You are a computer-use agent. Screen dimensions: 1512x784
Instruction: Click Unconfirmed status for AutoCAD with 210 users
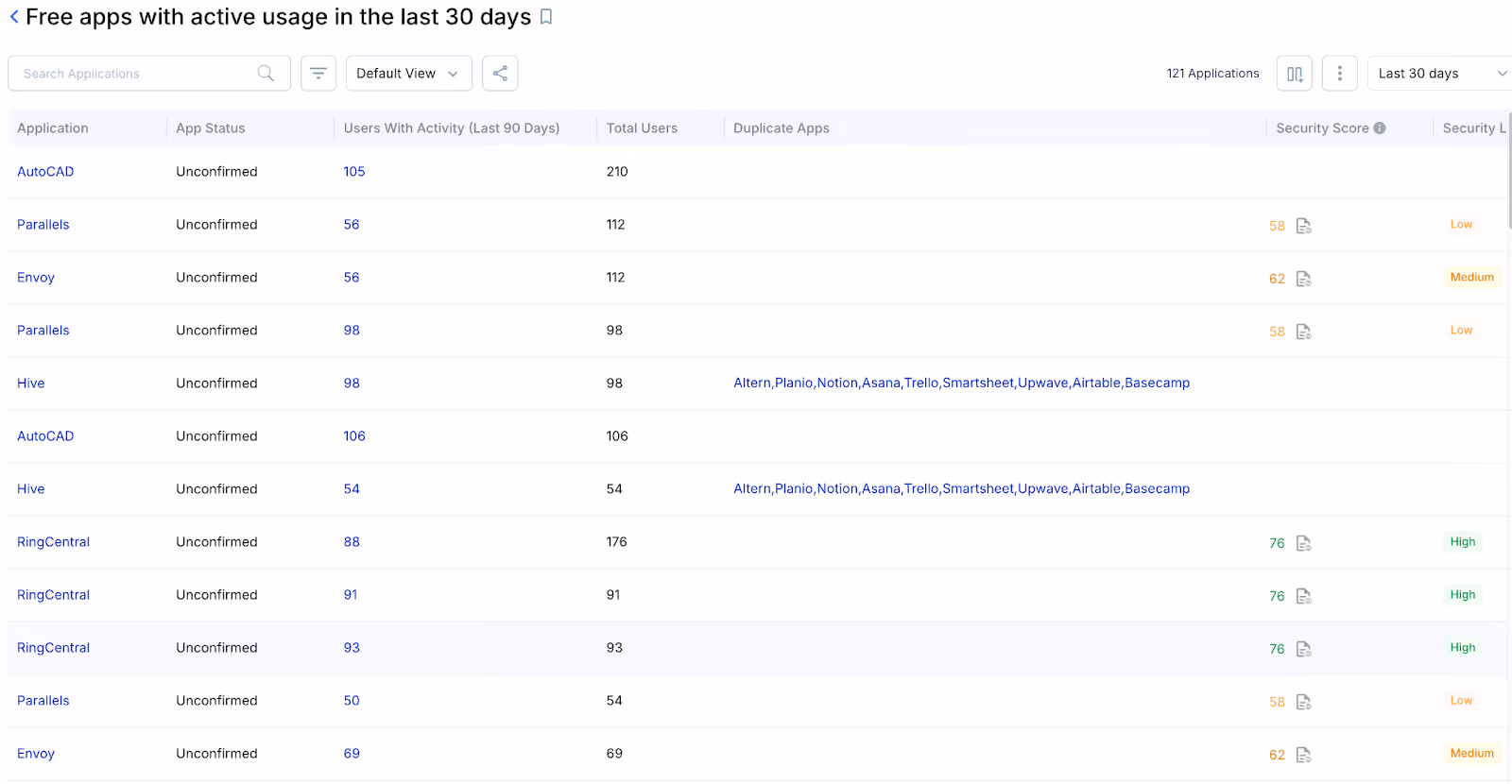coord(216,172)
